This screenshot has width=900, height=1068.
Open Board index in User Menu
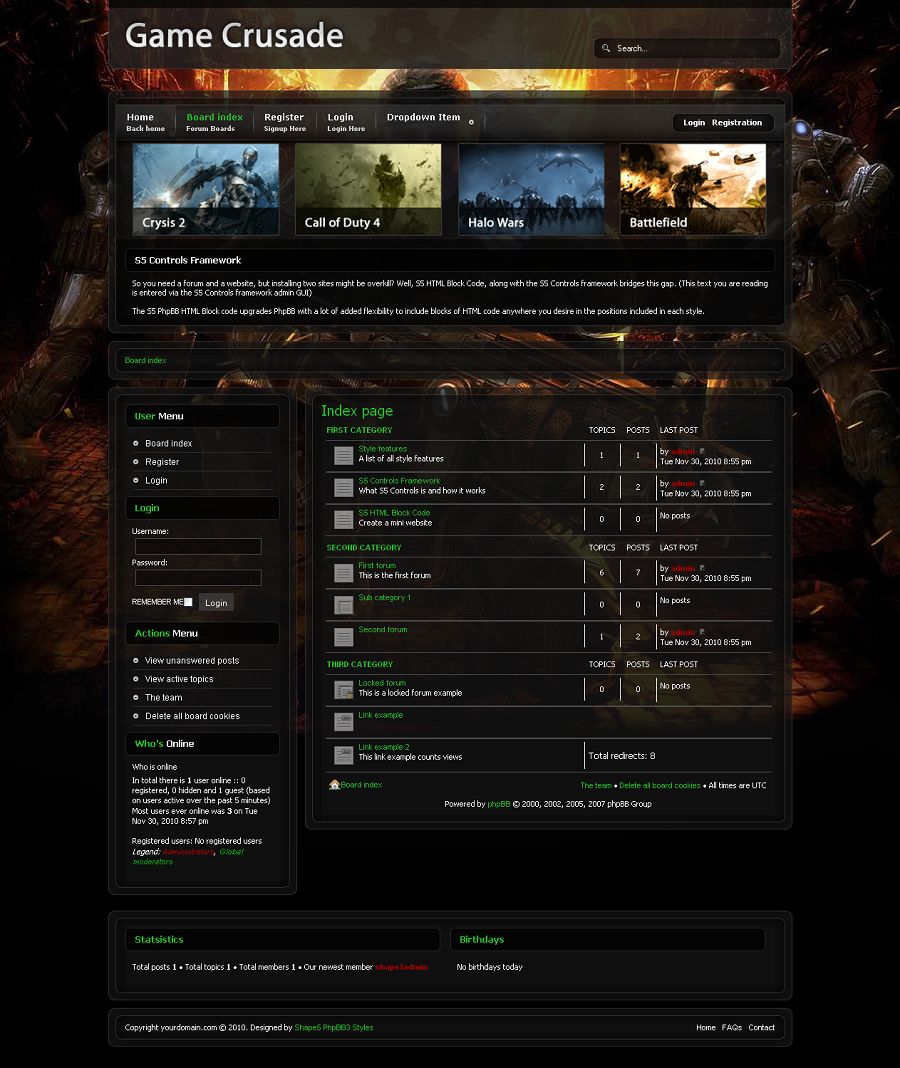tap(168, 443)
